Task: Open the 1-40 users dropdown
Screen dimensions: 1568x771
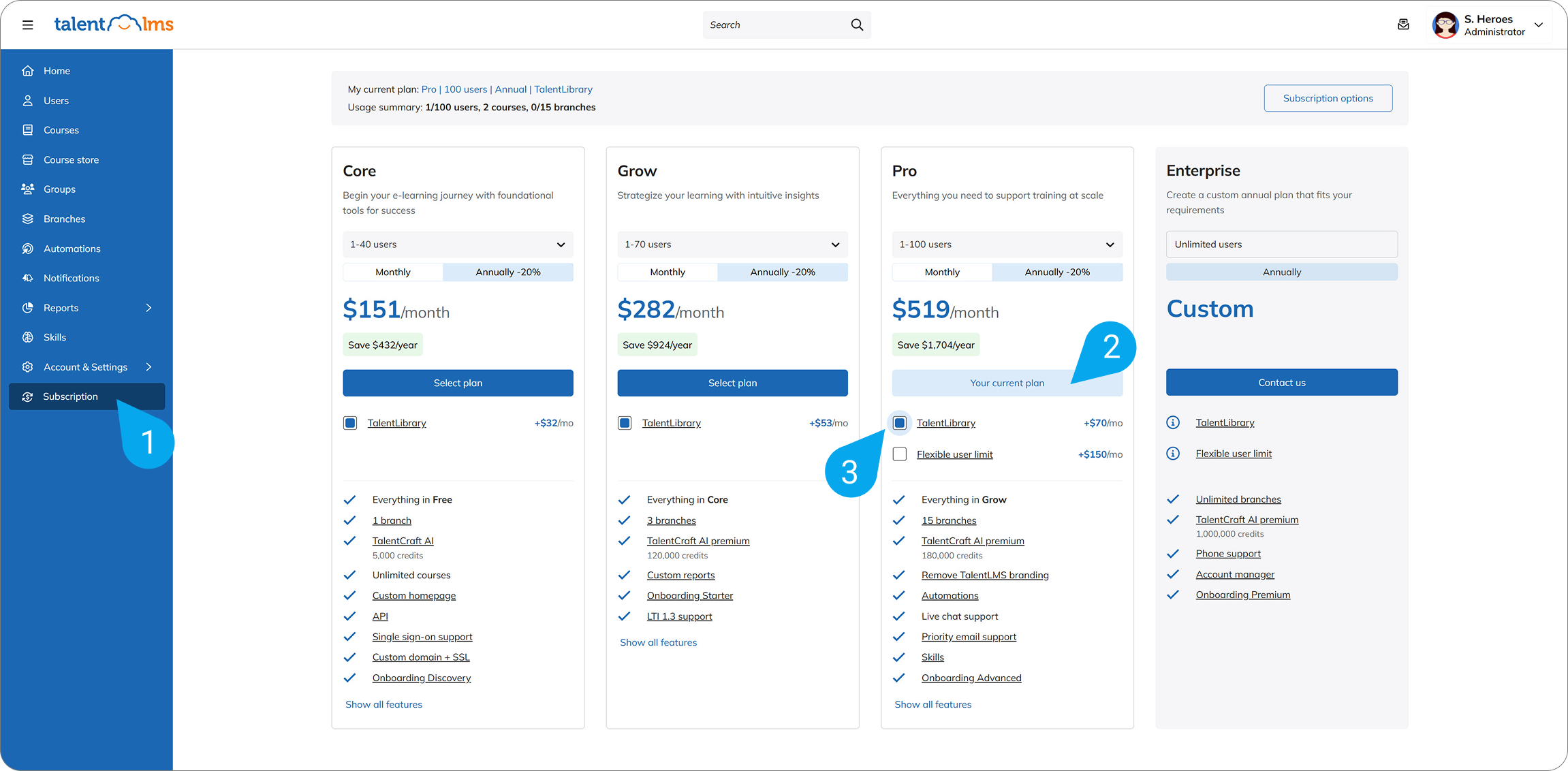Action: tap(458, 245)
